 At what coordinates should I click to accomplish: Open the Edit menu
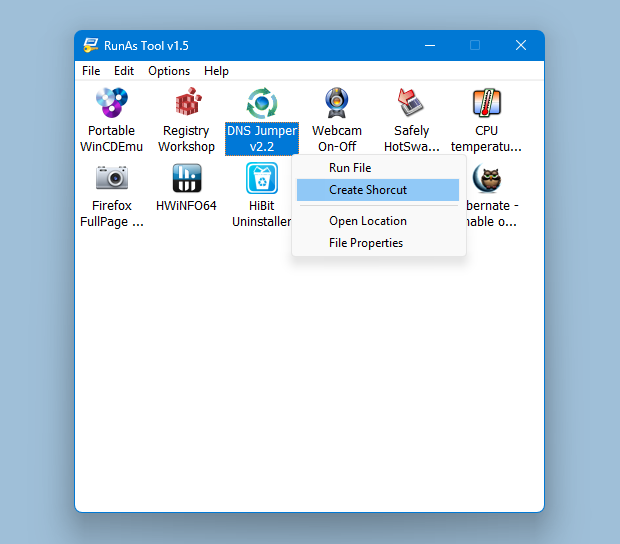pos(124,71)
